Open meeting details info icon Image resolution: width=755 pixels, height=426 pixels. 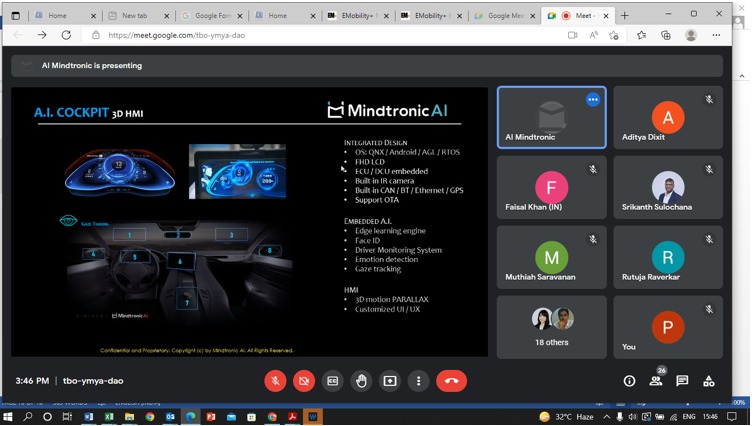[629, 381]
